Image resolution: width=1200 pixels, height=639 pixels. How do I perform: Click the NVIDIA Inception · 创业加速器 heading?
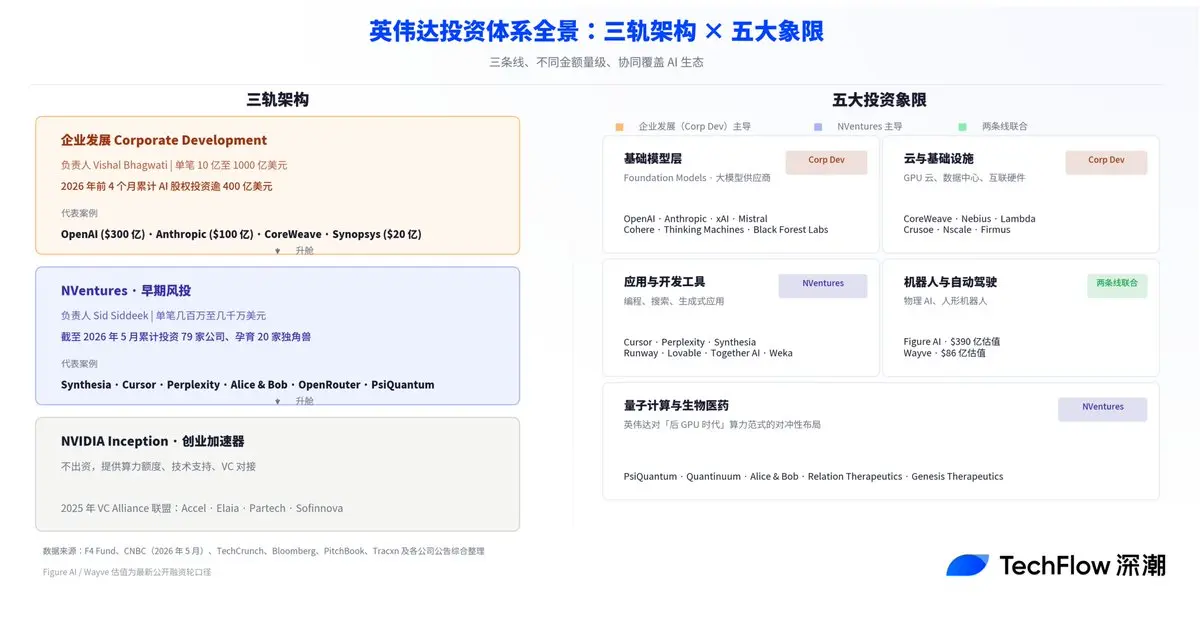click(x=153, y=441)
